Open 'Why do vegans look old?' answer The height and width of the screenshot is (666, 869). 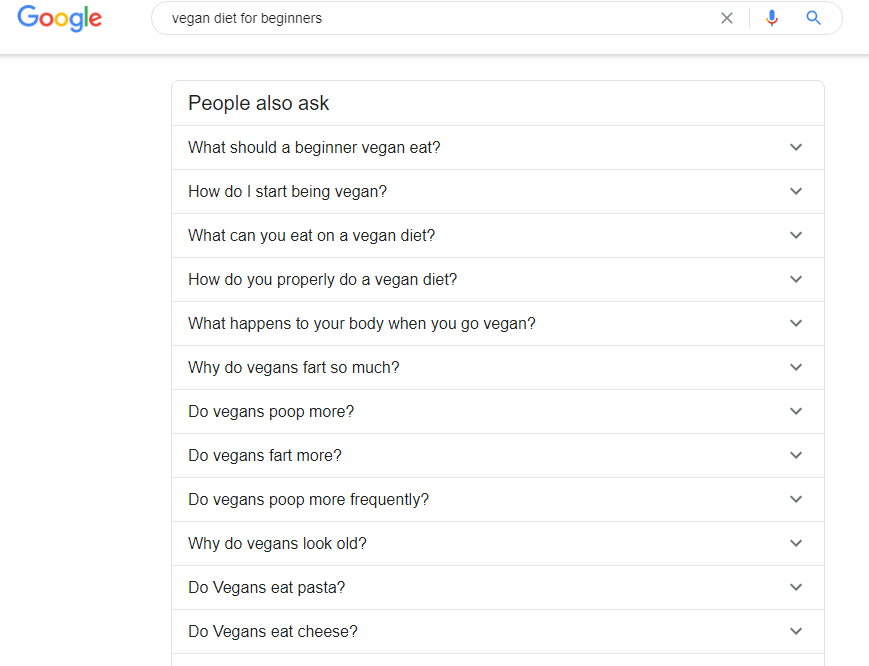[498, 544]
